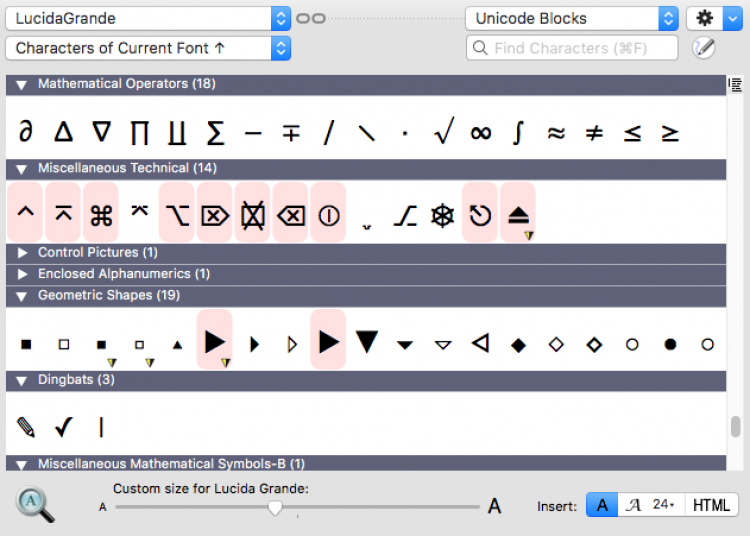Select the eject symbol glyph
This screenshot has height=536, width=750.
pyautogui.click(x=518, y=215)
